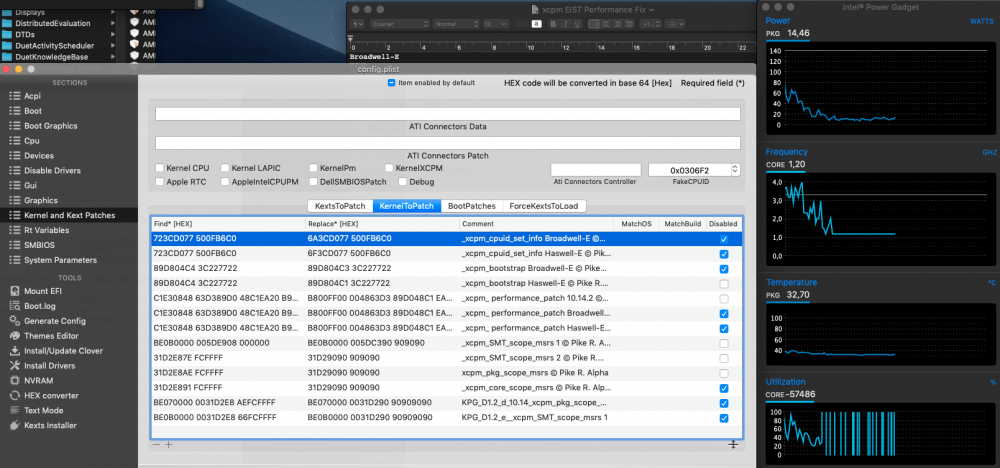Switch to Text Mode
Screen dimensions: 1000x468
[x=43, y=410]
